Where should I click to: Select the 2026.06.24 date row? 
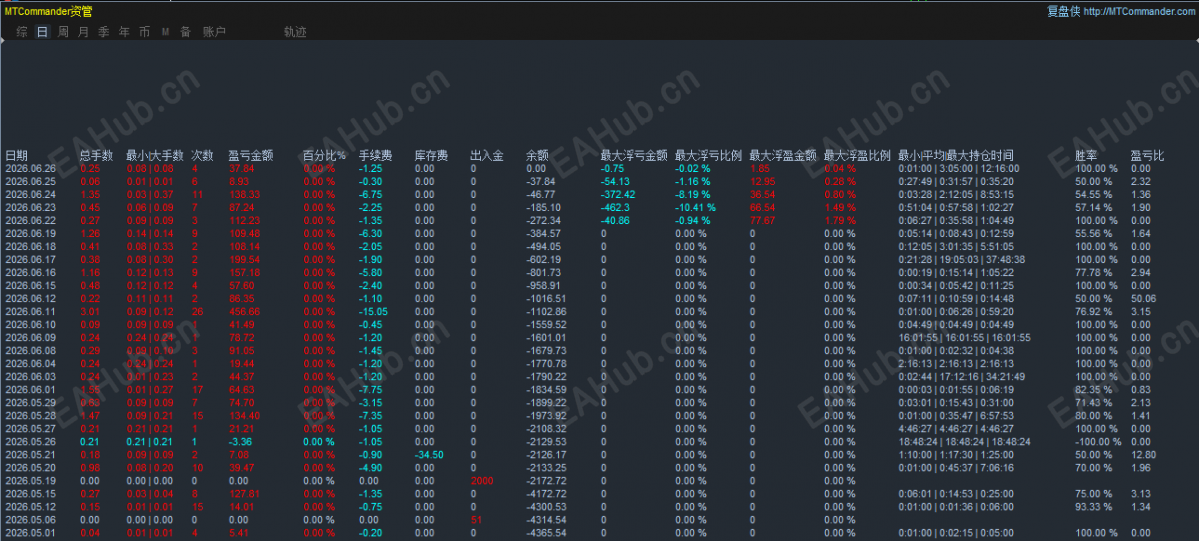[31, 194]
